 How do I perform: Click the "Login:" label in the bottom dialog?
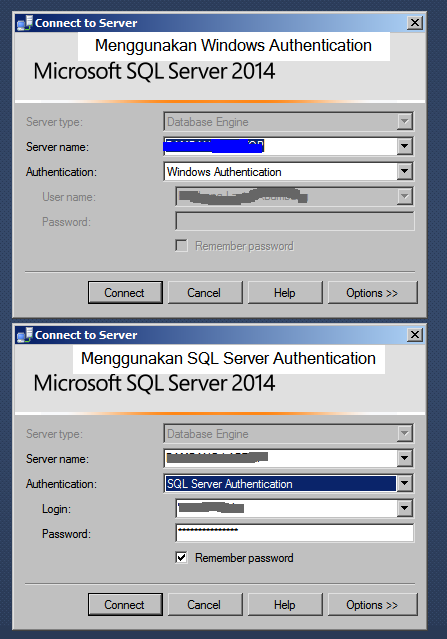56,509
